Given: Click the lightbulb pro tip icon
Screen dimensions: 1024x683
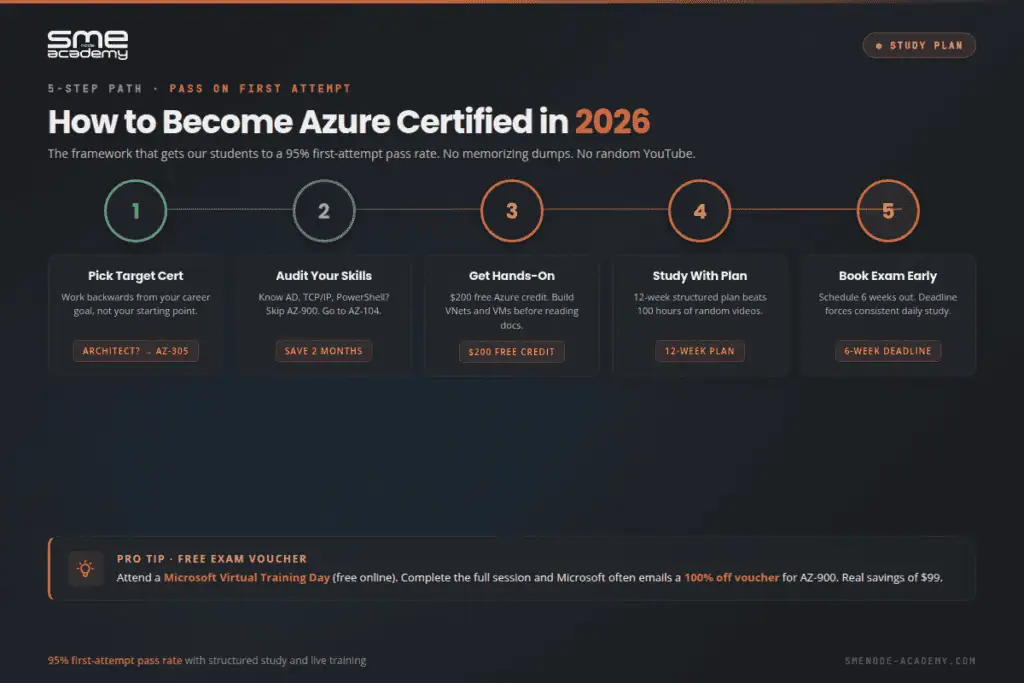Looking at the screenshot, I should [x=86, y=569].
